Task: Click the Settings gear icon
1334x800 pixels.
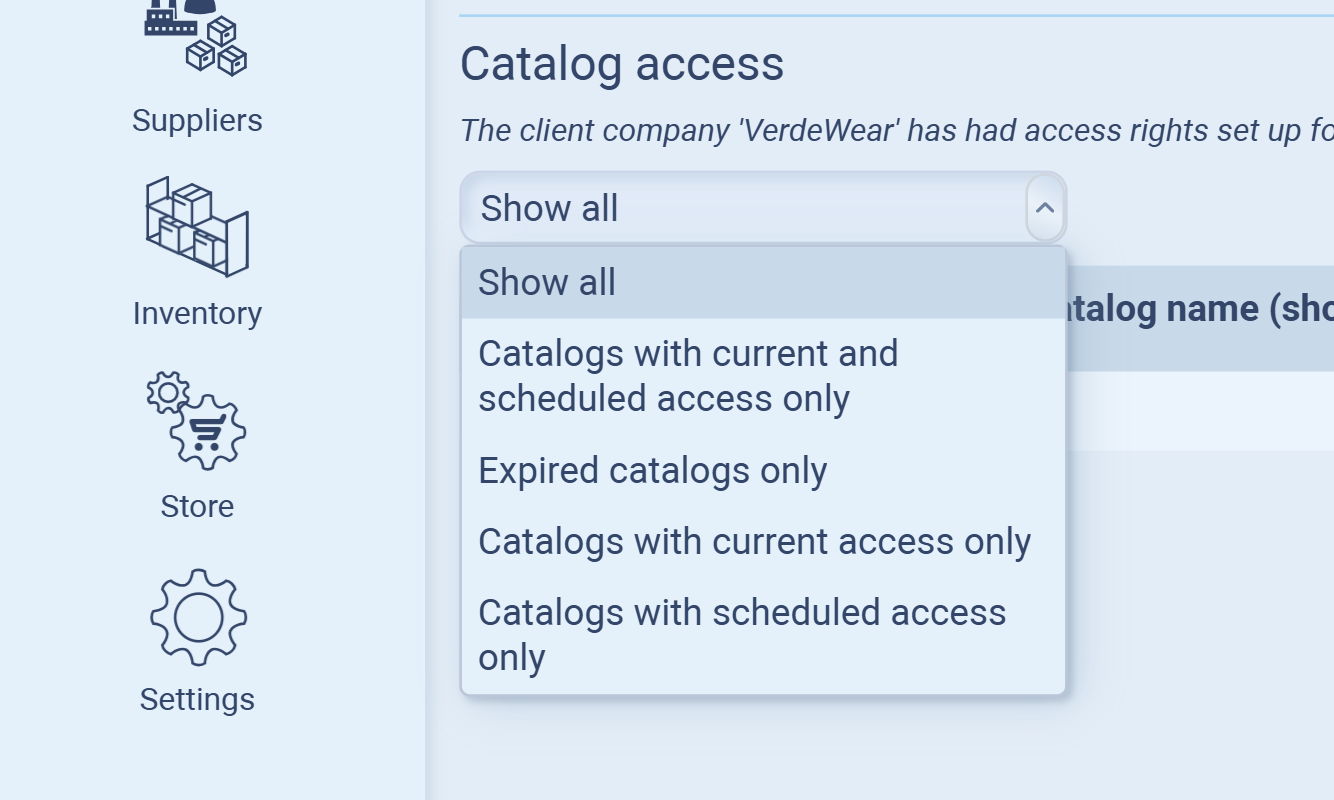Action: [x=198, y=617]
